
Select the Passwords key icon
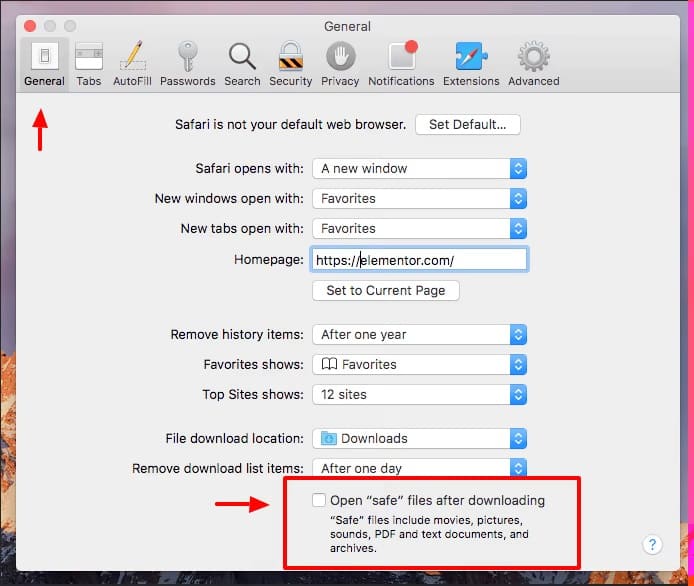pos(187,63)
